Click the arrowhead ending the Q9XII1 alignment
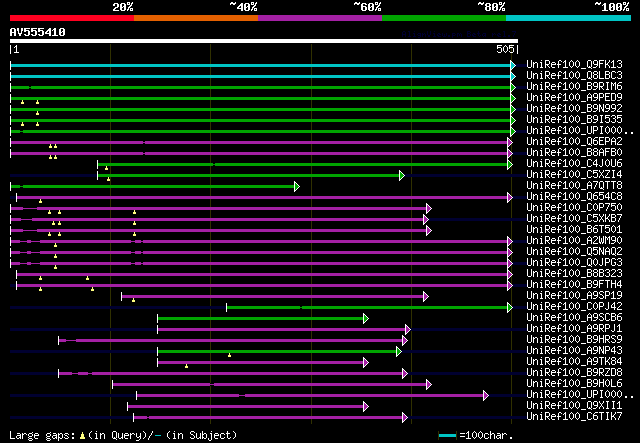Image resolution: width=640 pixels, height=443 pixels. [367, 406]
